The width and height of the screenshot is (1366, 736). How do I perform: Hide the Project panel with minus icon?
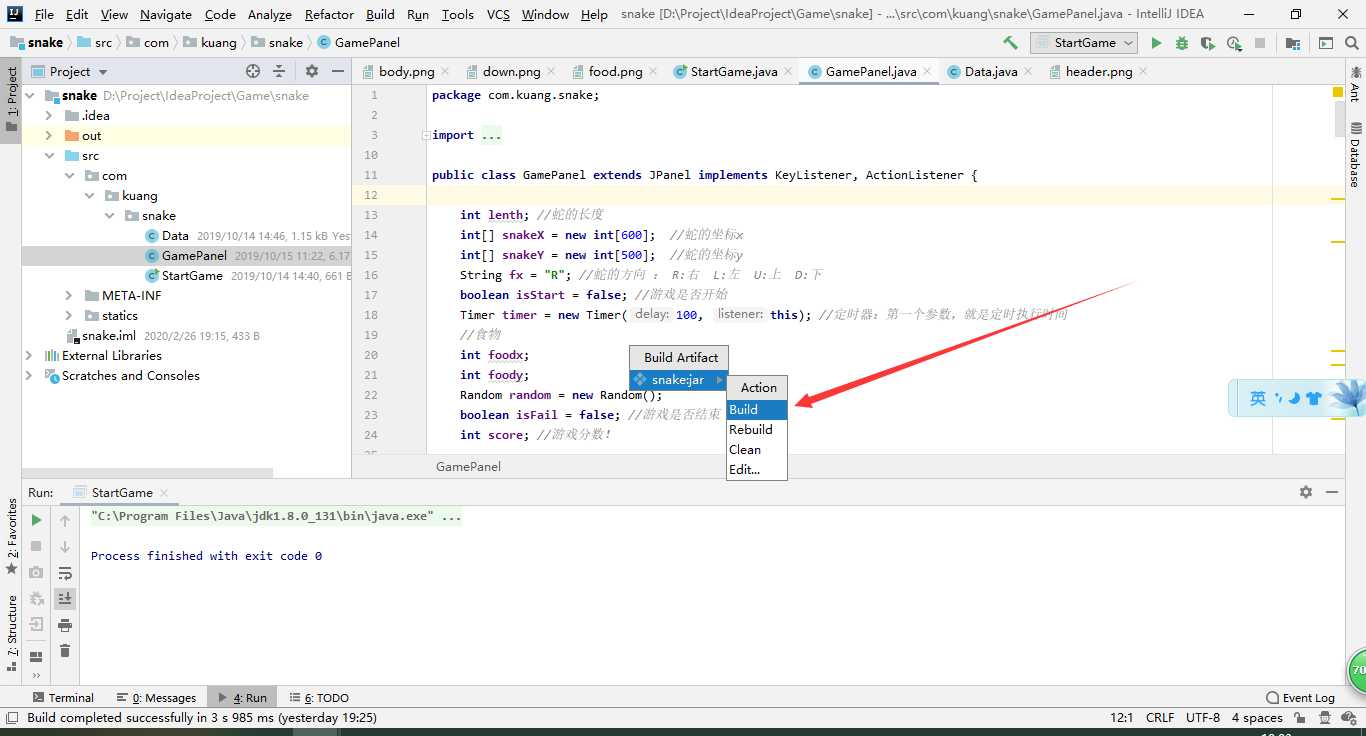click(x=338, y=71)
